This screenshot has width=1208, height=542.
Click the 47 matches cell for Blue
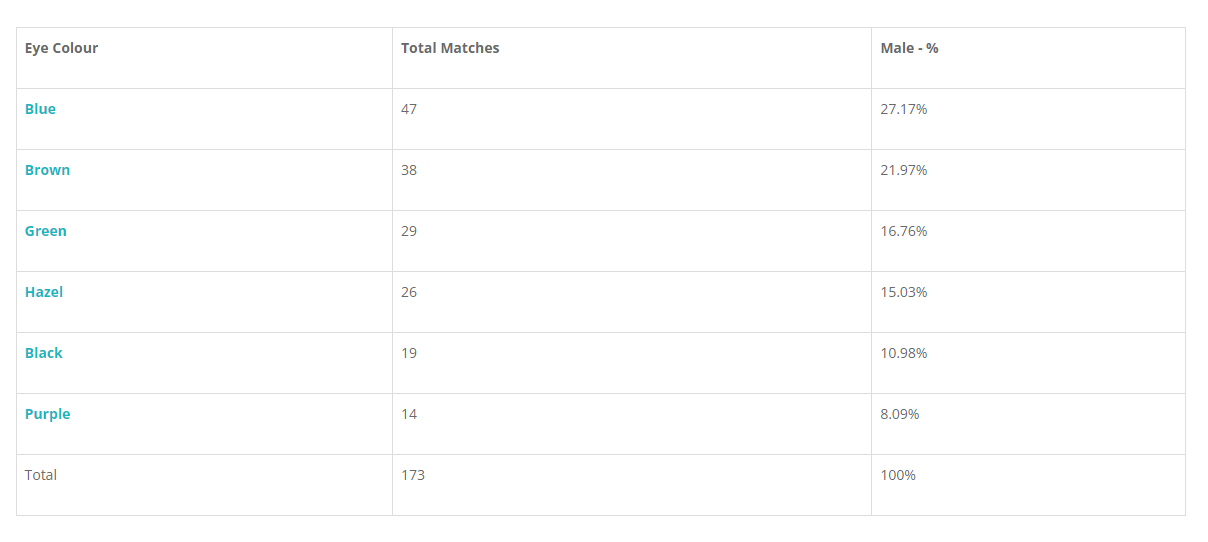(x=409, y=109)
